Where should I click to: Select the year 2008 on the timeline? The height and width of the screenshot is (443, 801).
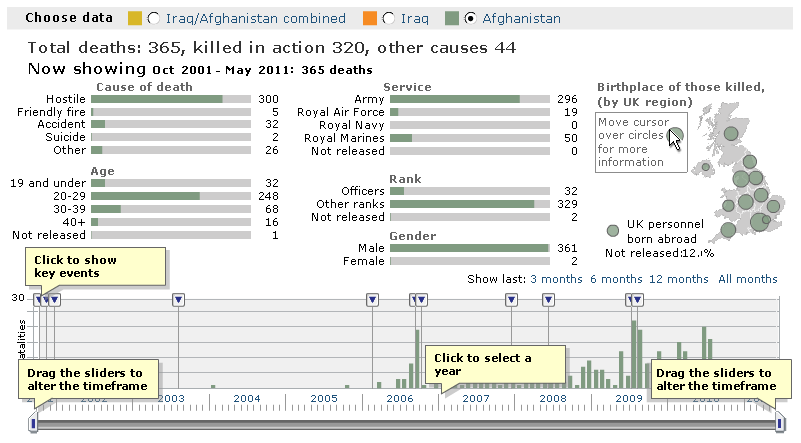point(553,398)
